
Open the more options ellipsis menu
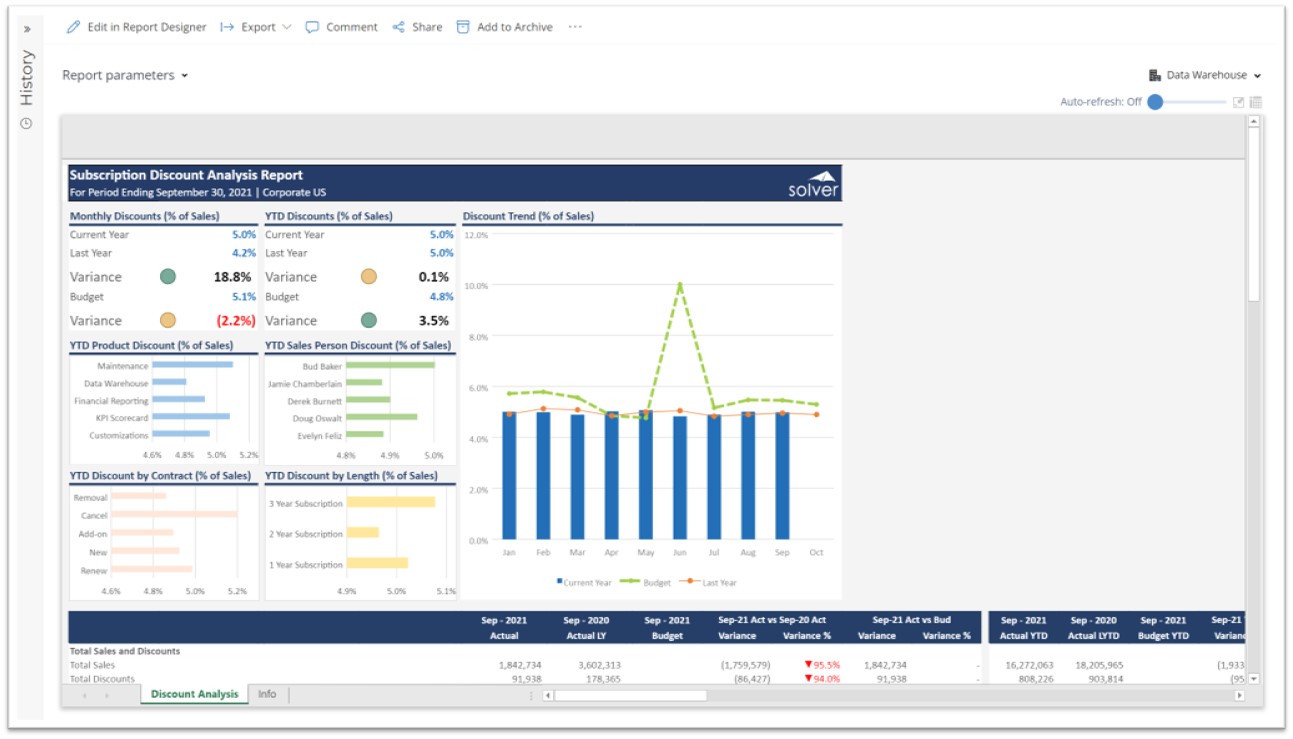click(575, 27)
